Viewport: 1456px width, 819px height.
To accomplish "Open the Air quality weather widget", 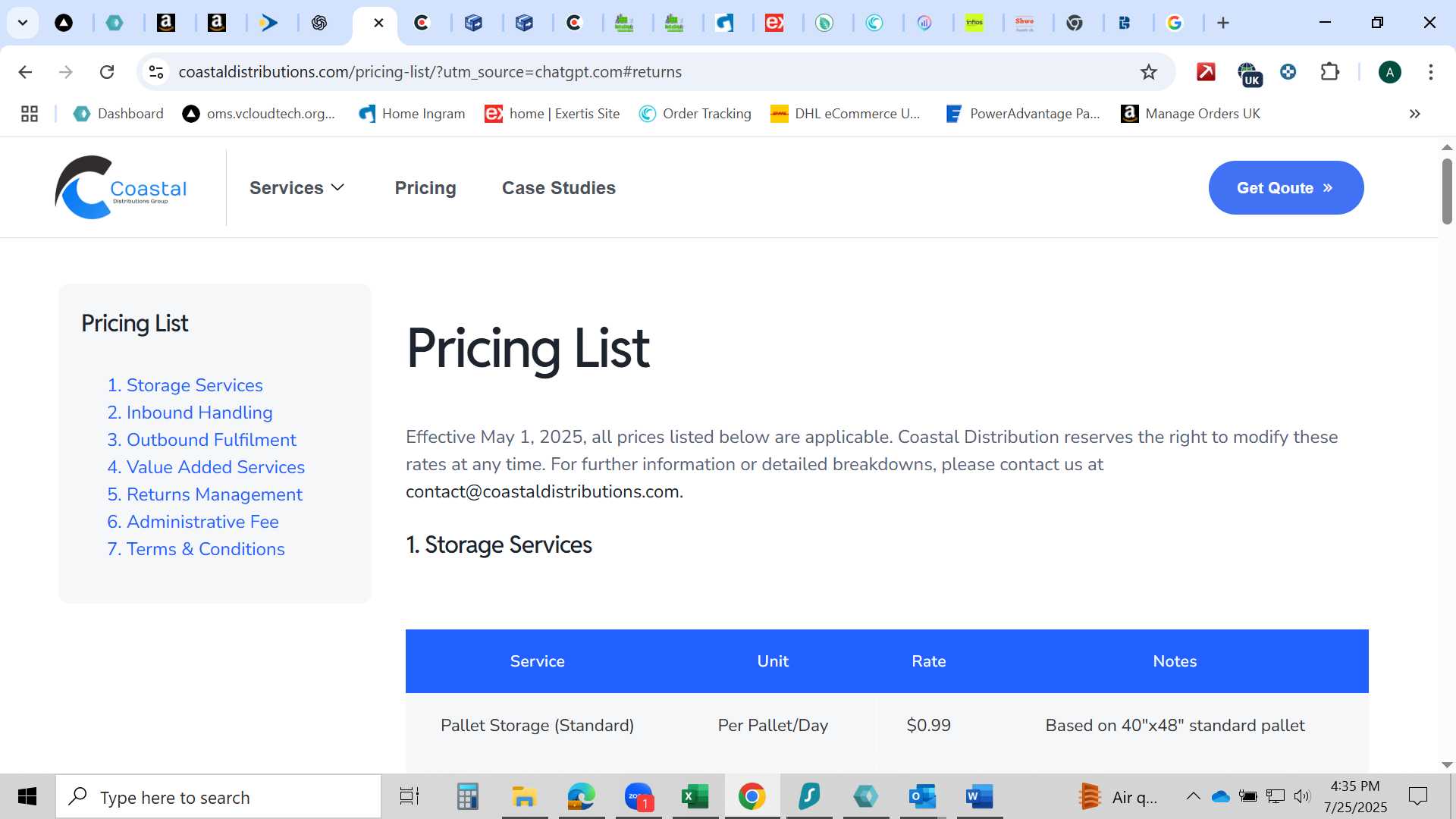I will [1117, 797].
